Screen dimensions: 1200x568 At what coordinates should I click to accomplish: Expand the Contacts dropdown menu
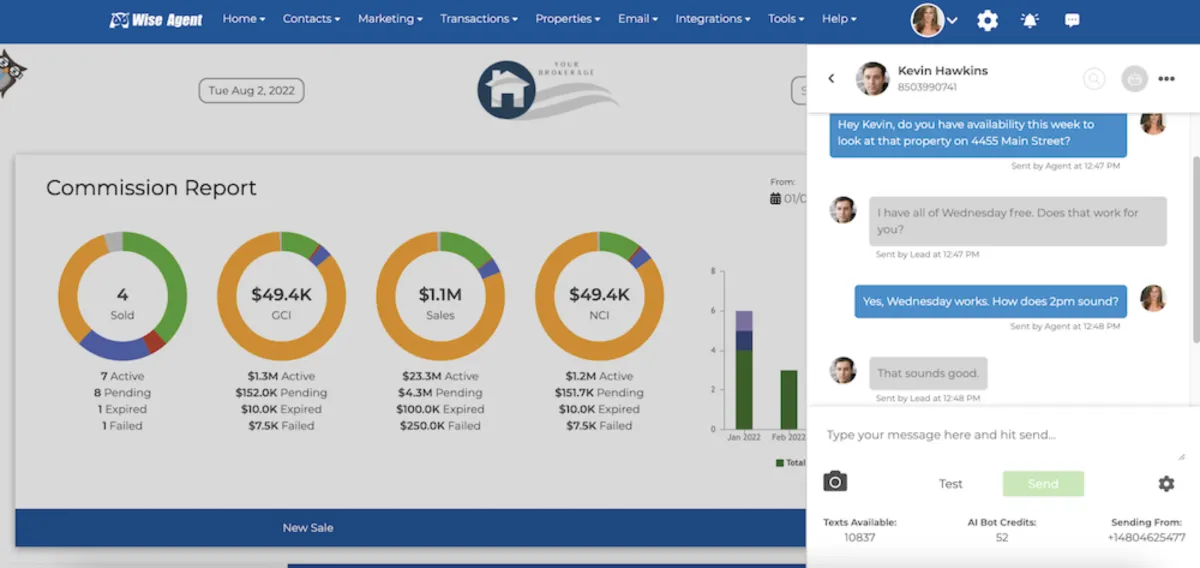tap(311, 19)
